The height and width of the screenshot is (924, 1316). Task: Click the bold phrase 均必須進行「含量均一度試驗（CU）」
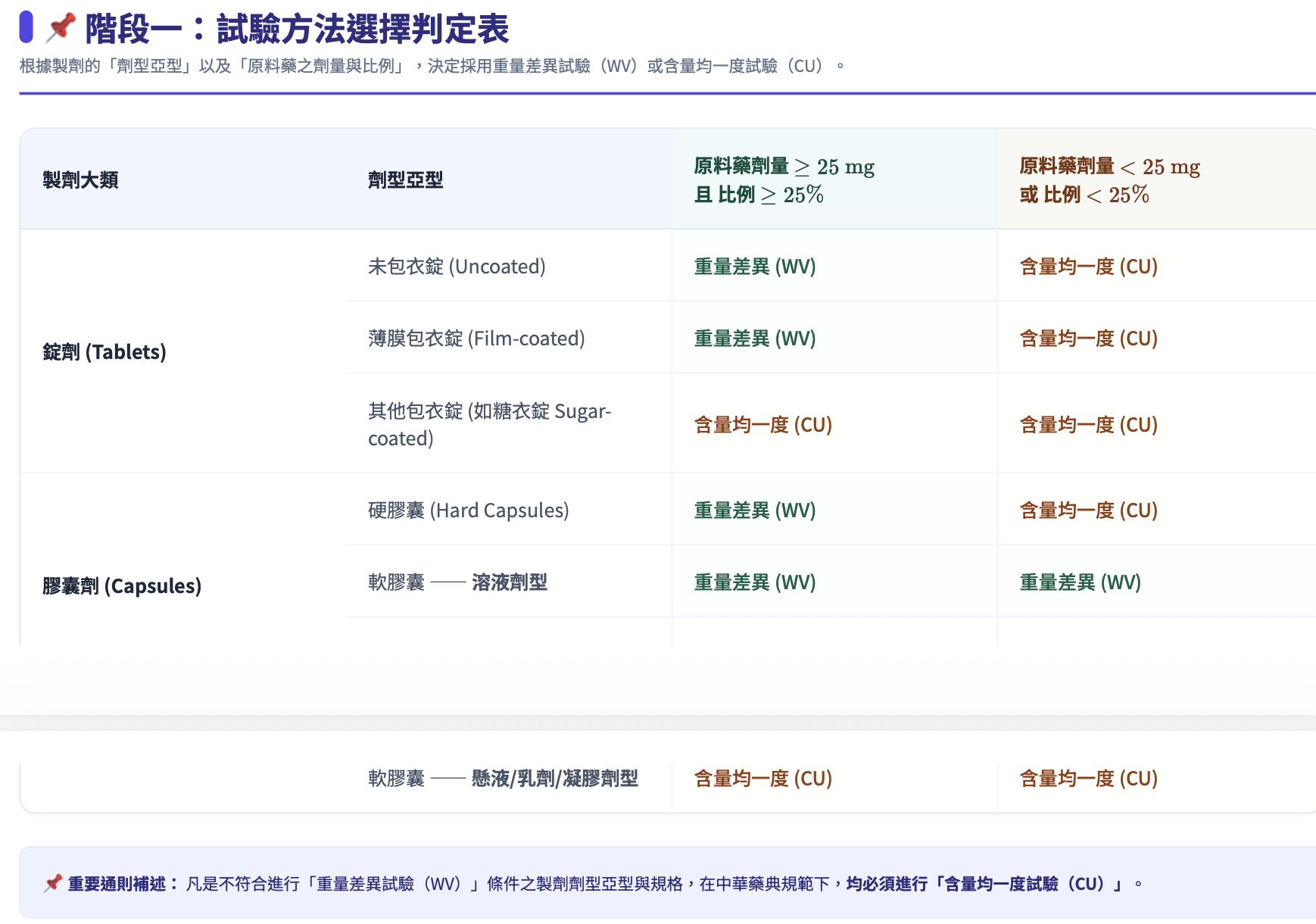click(x=984, y=883)
